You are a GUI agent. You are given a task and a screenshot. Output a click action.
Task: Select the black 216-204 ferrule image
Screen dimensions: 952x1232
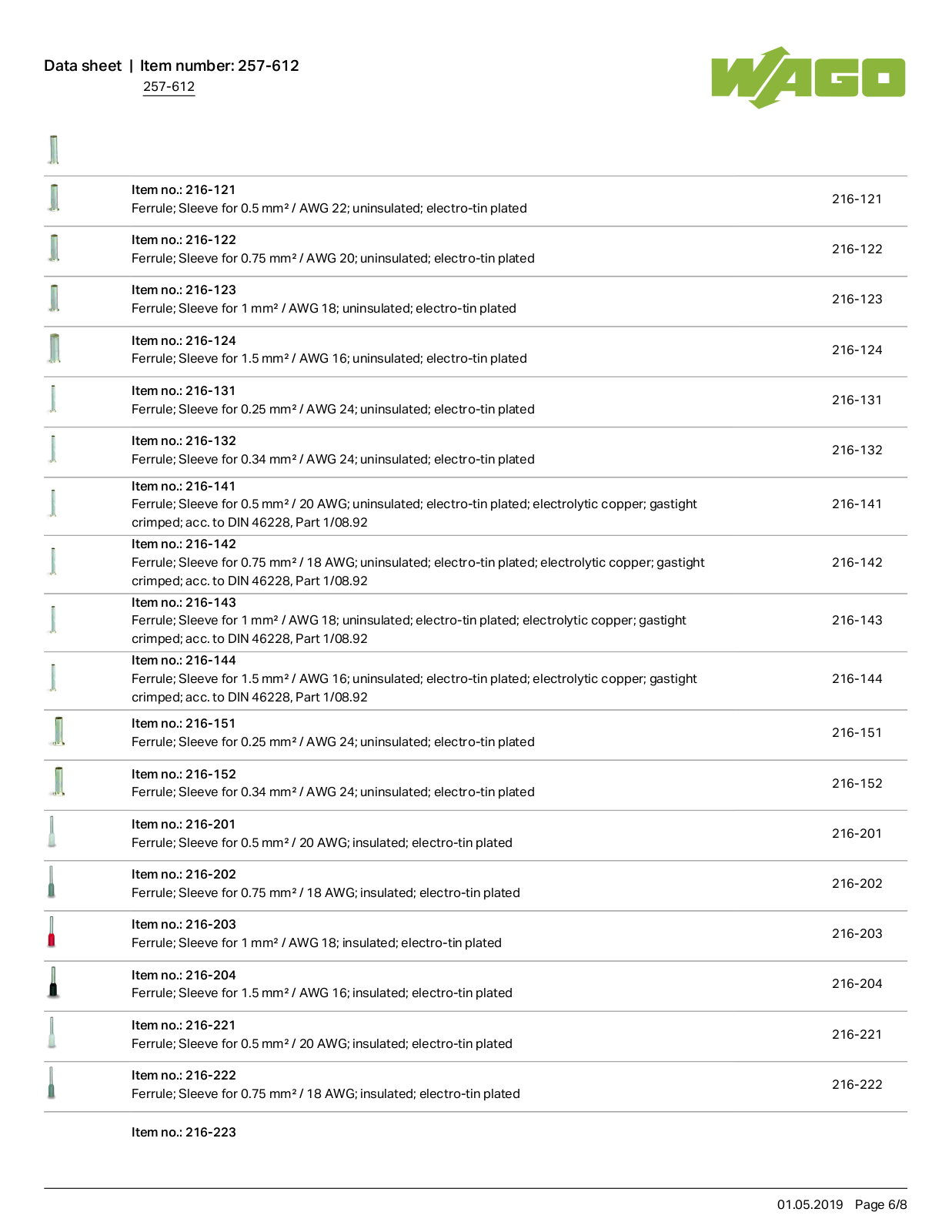pyautogui.click(x=53, y=983)
